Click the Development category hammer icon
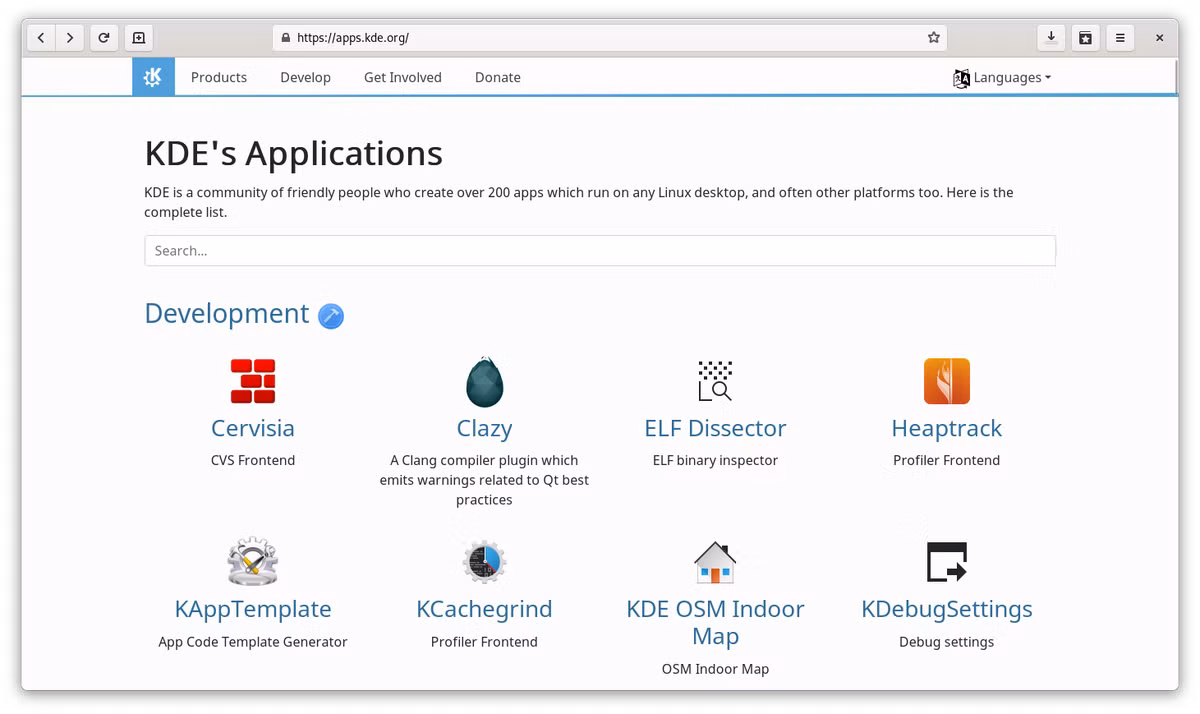This screenshot has width=1200, height=714. [x=331, y=316]
